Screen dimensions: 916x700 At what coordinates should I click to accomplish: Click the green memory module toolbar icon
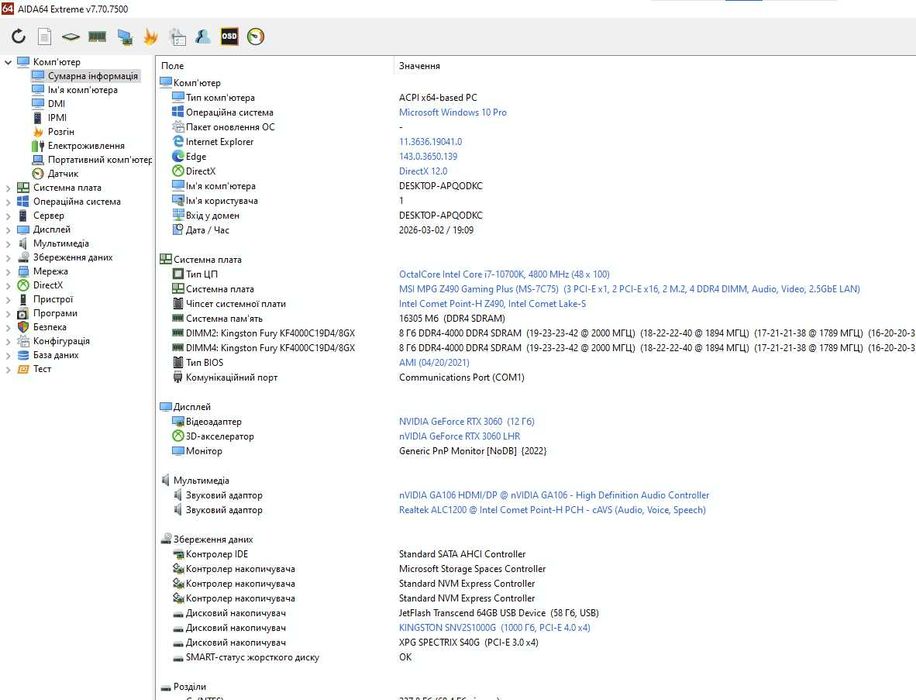point(97,37)
